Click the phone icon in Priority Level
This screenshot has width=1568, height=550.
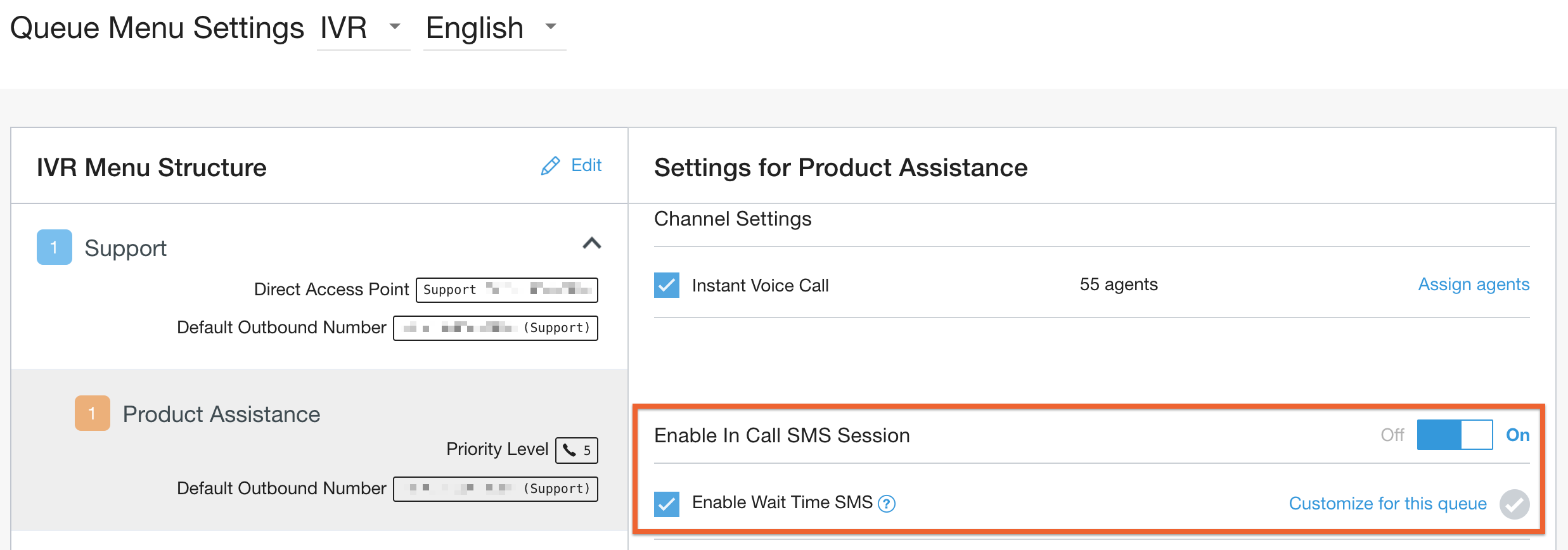570,451
